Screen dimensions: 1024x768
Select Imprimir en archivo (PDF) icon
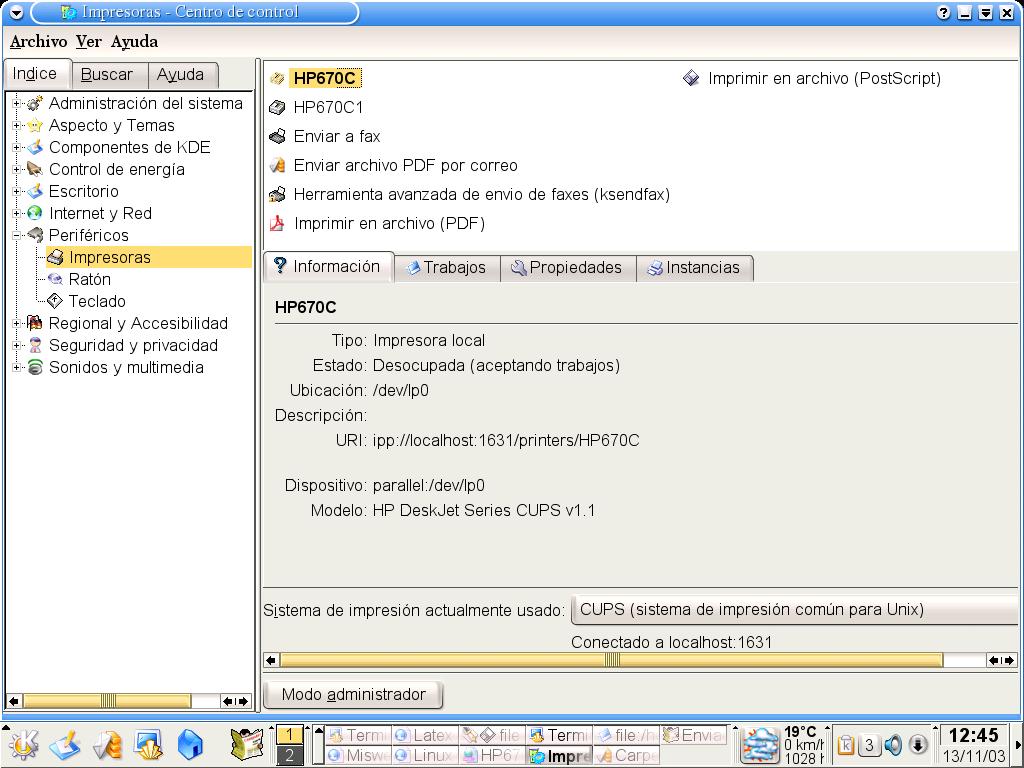tap(277, 223)
